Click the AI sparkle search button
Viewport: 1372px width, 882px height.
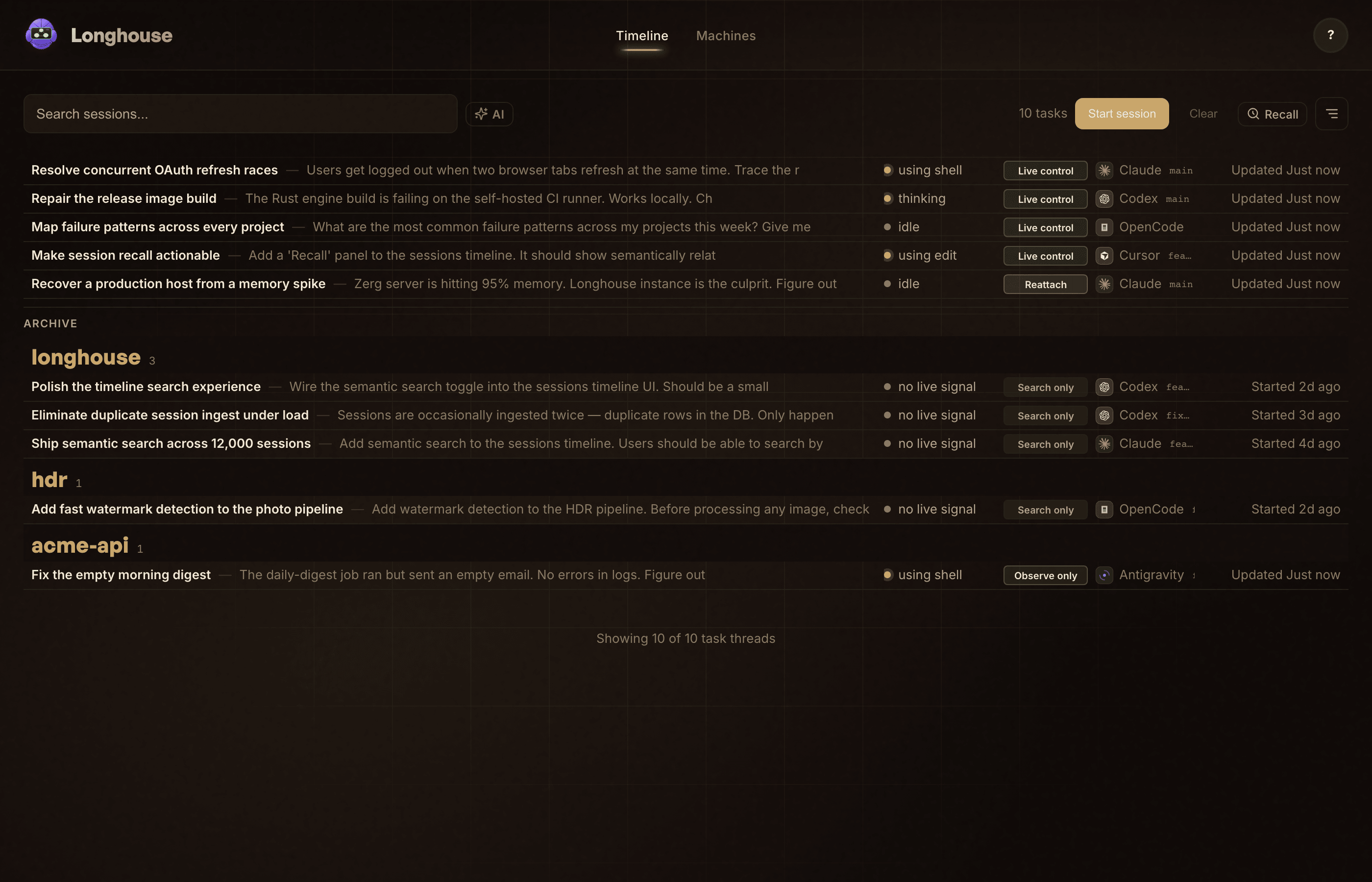[489, 114]
